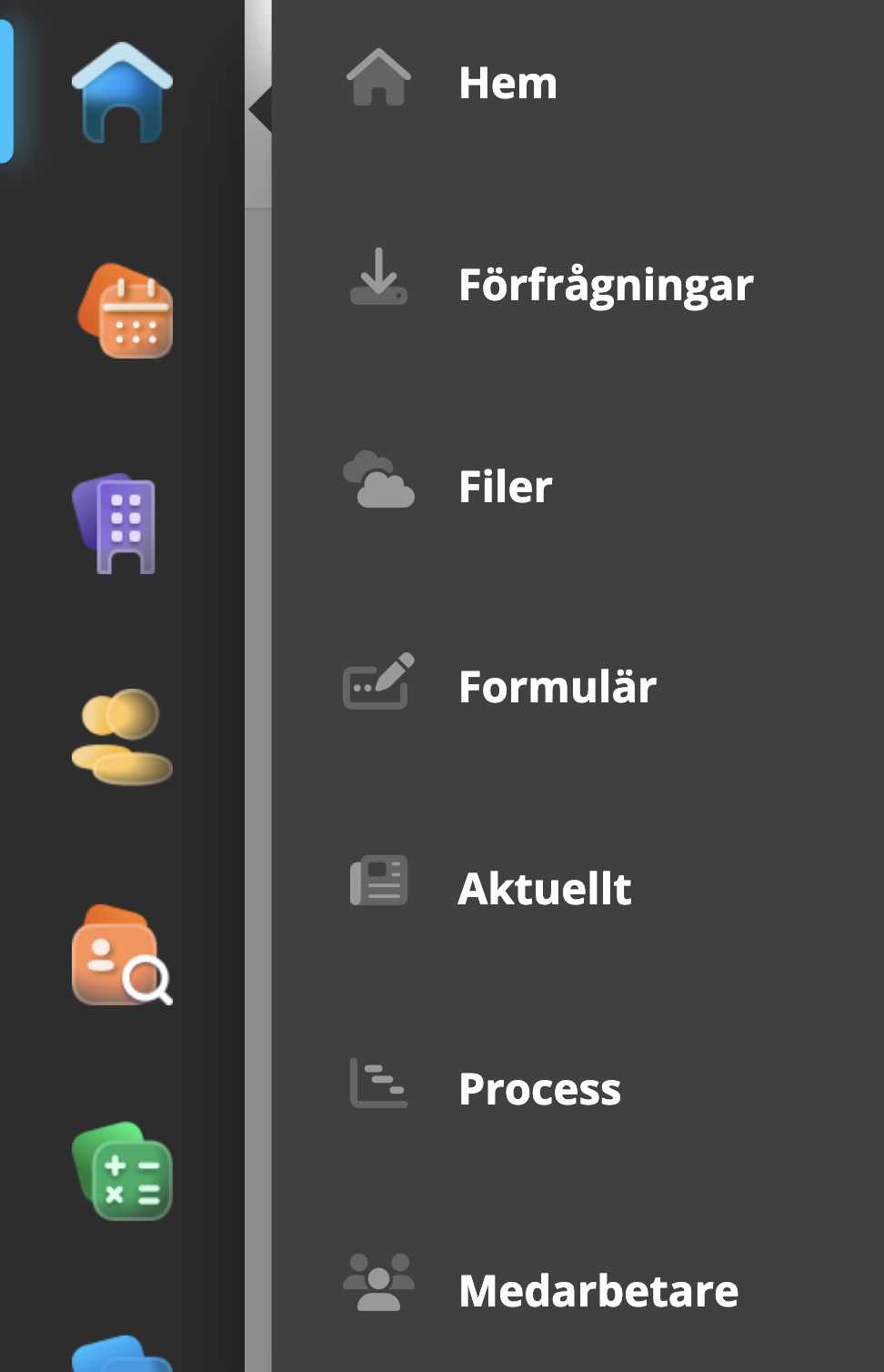The height and width of the screenshot is (1372, 884).
Task: Click the cloud icon beside Filer
Action: pos(378,479)
